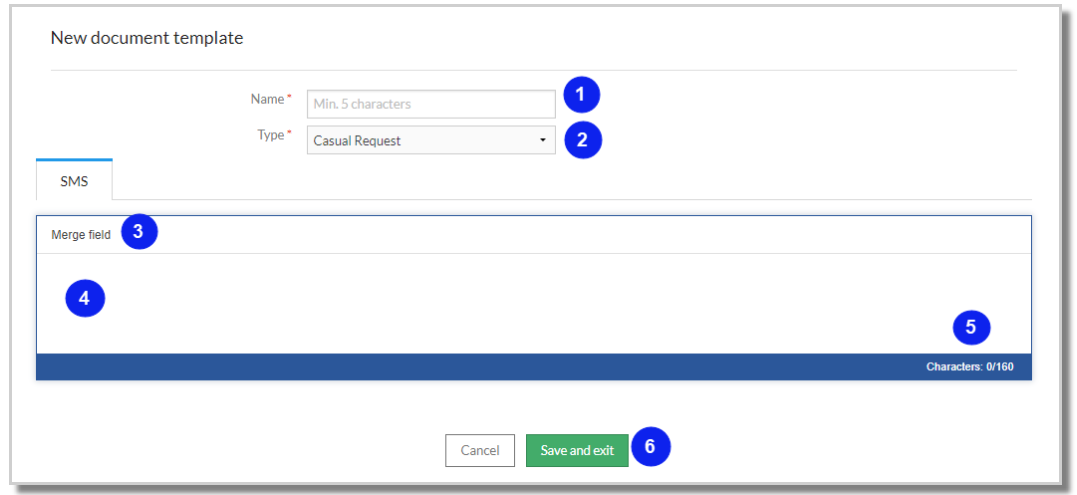The height and width of the screenshot is (495, 1077).
Task: Open the Type dropdown showing Casual Request
Action: (x=431, y=140)
